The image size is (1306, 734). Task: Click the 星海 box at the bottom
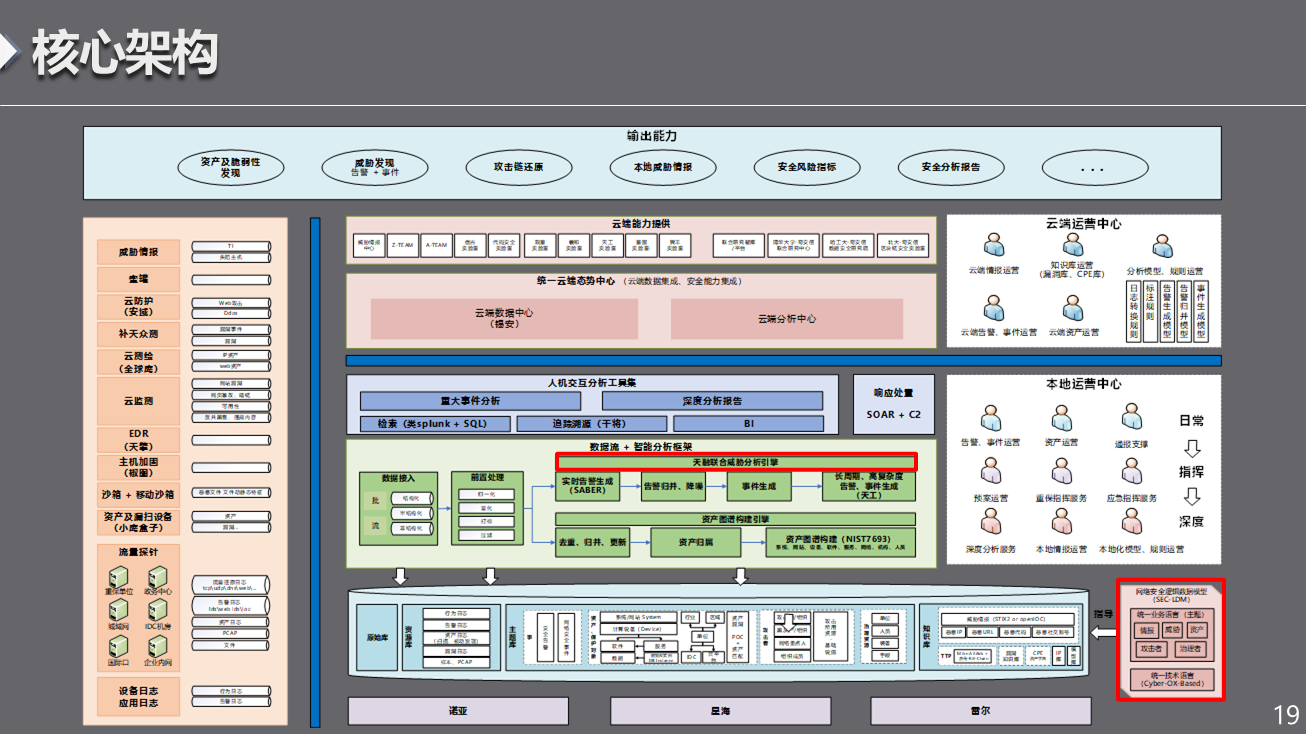pos(720,711)
